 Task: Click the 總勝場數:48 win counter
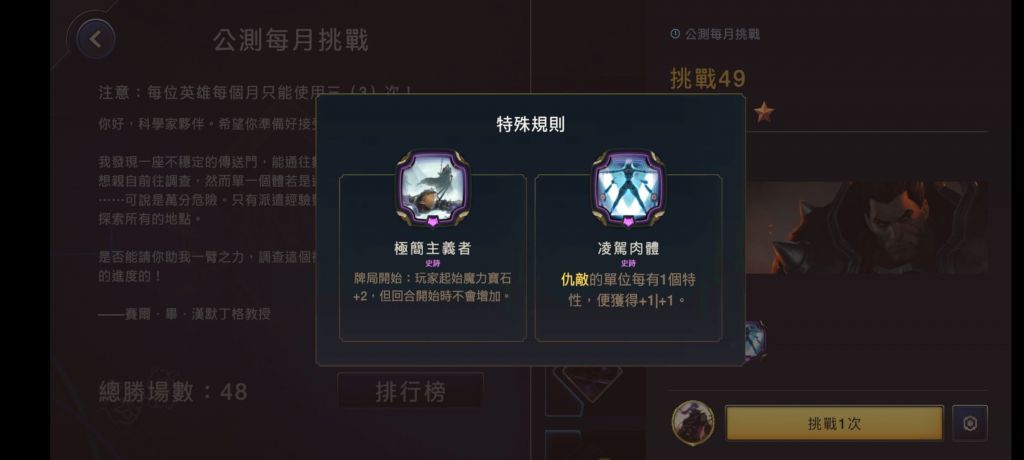pyautogui.click(x=173, y=392)
